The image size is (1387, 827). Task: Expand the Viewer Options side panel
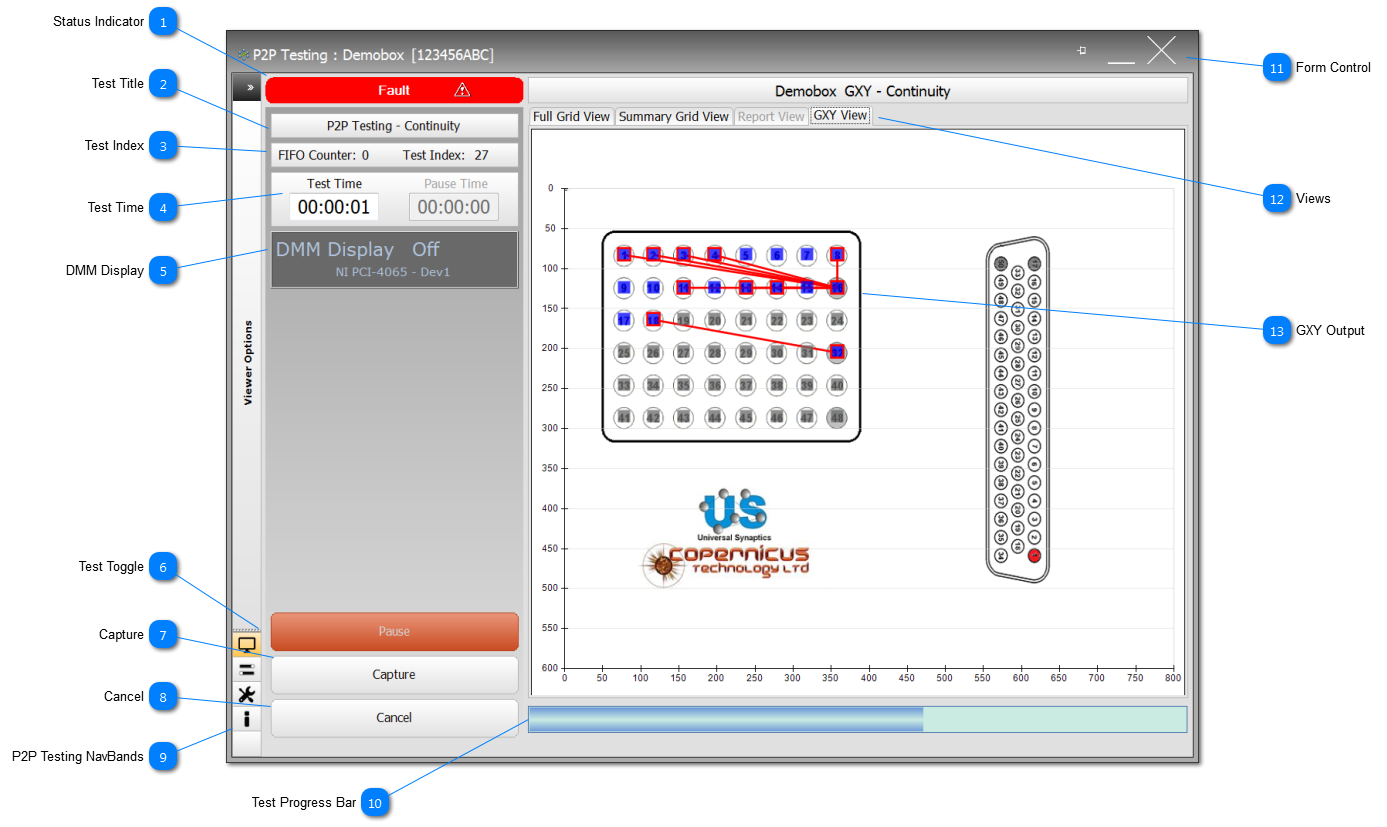(247, 88)
